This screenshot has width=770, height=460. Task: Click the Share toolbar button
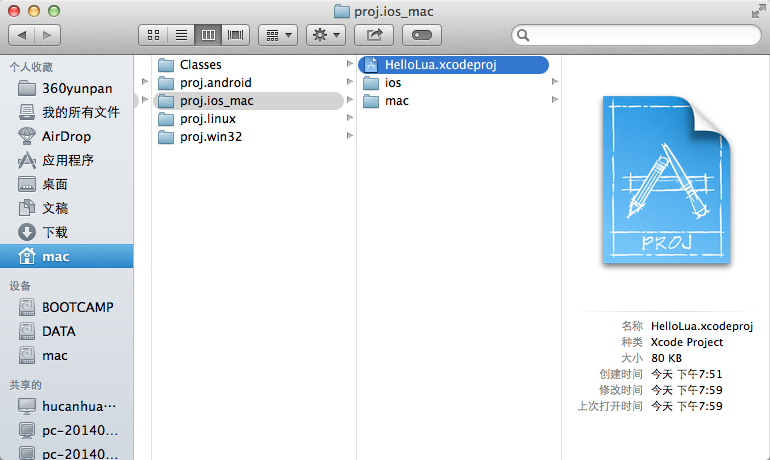click(374, 35)
